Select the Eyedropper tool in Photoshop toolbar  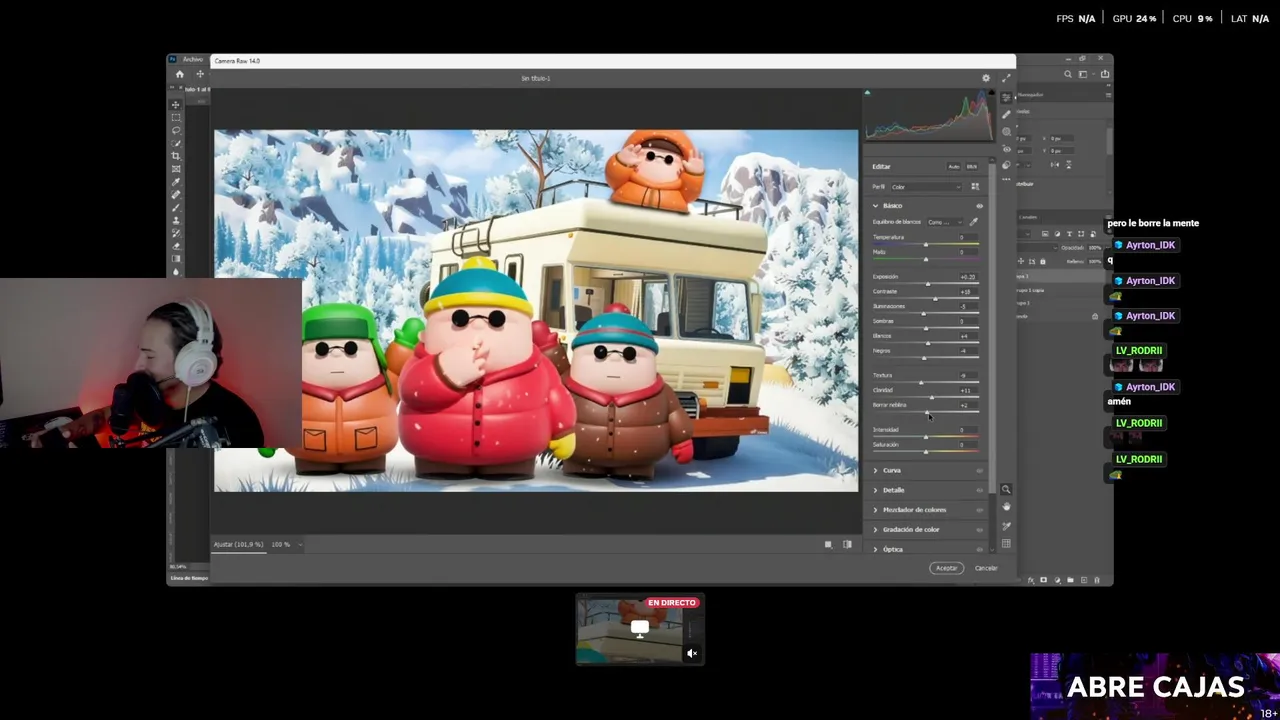click(176, 182)
